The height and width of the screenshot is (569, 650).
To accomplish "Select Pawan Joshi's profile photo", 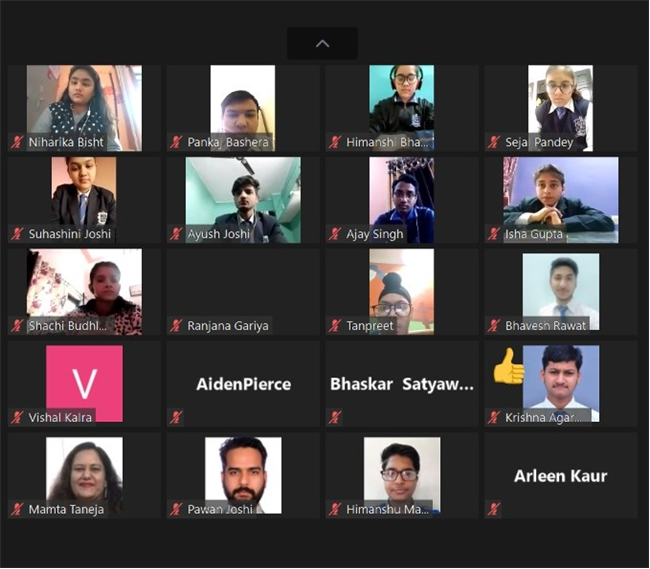I will click(243, 475).
